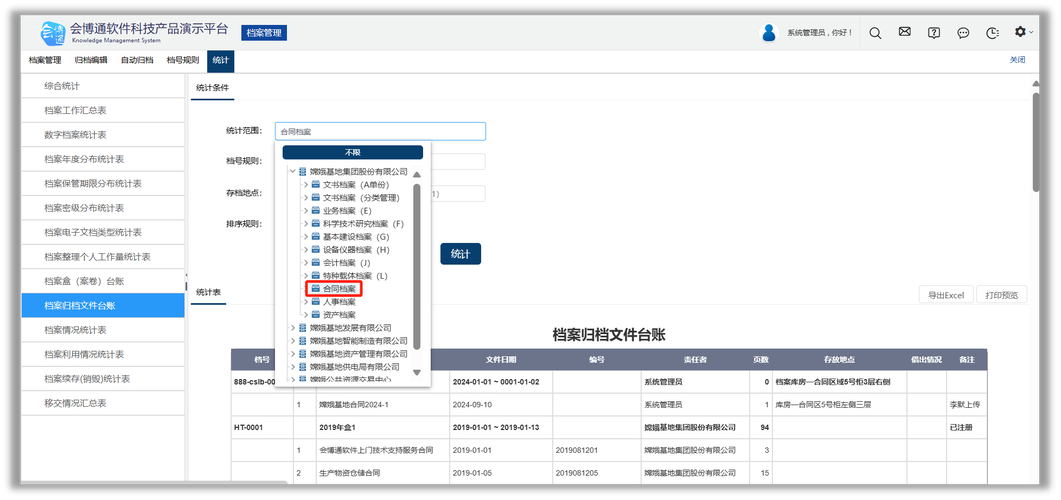Click the 不限 button in dropdown
Screen dimensions: 1061x500
coord(353,152)
